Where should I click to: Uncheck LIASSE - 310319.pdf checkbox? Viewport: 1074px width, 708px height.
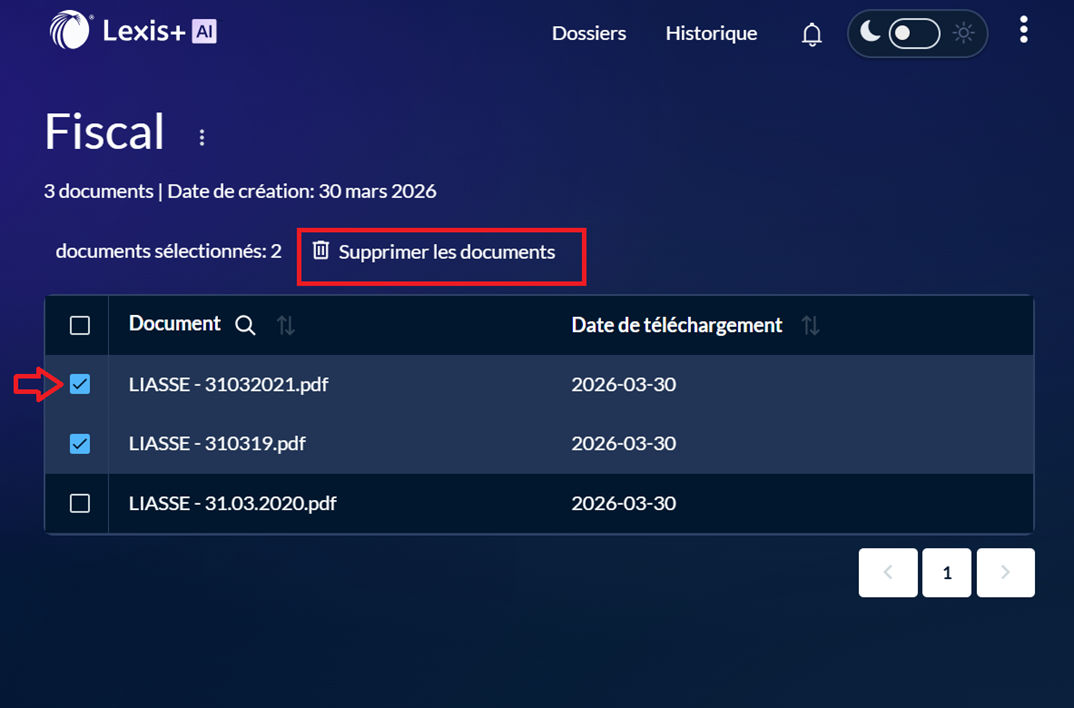(x=80, y=444)
